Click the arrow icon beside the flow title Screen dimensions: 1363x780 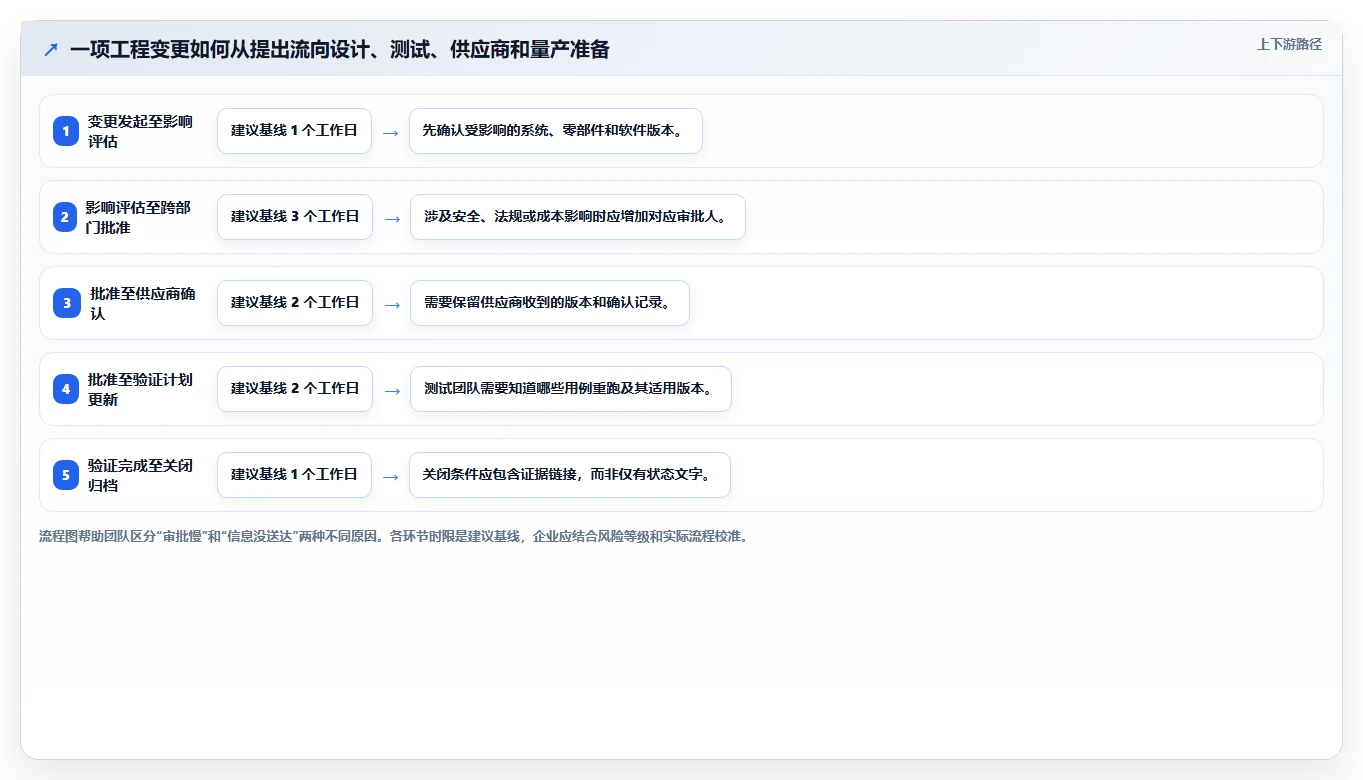tap(51, 49)
